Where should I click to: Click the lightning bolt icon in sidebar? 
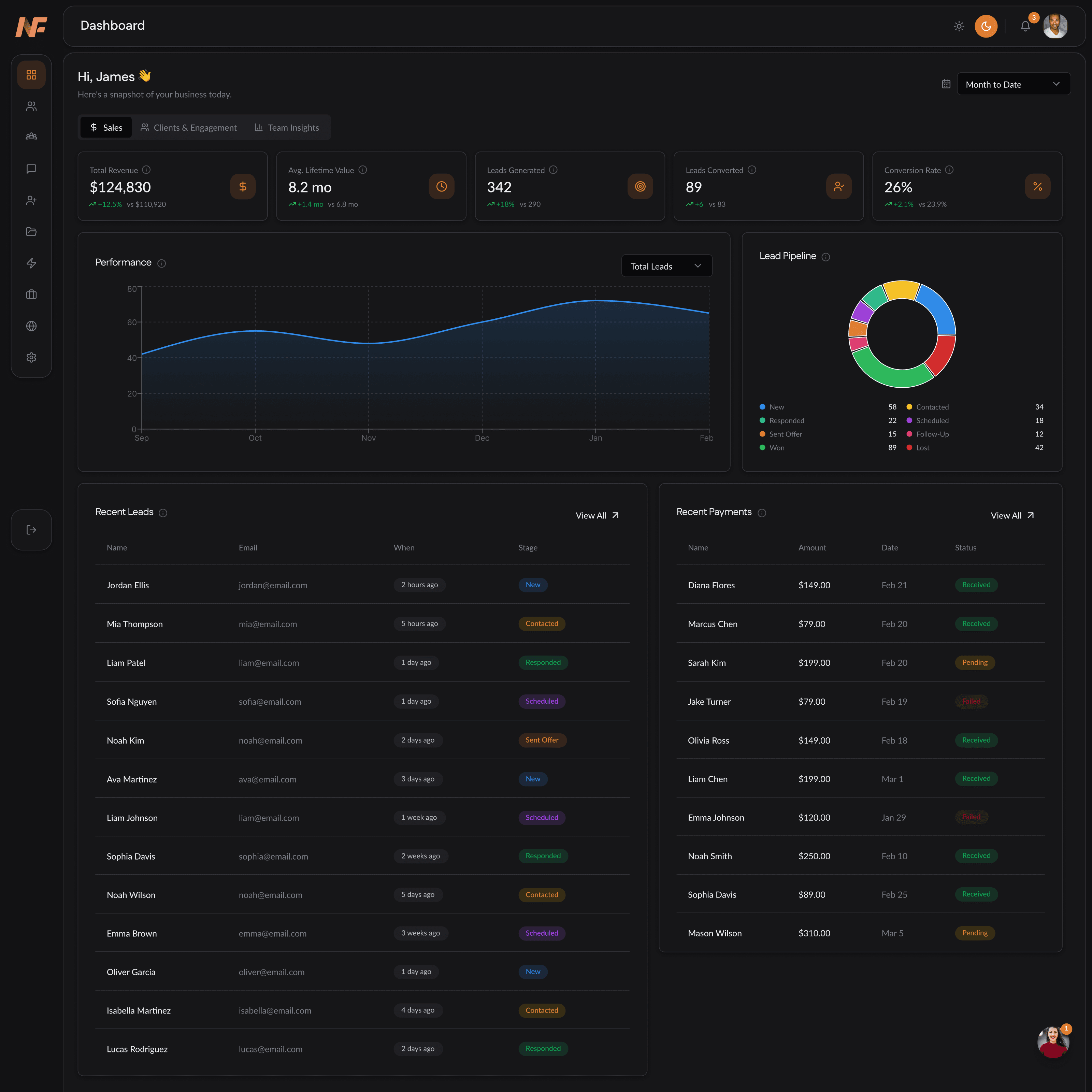pyautogui.click(x=31, y=263)
